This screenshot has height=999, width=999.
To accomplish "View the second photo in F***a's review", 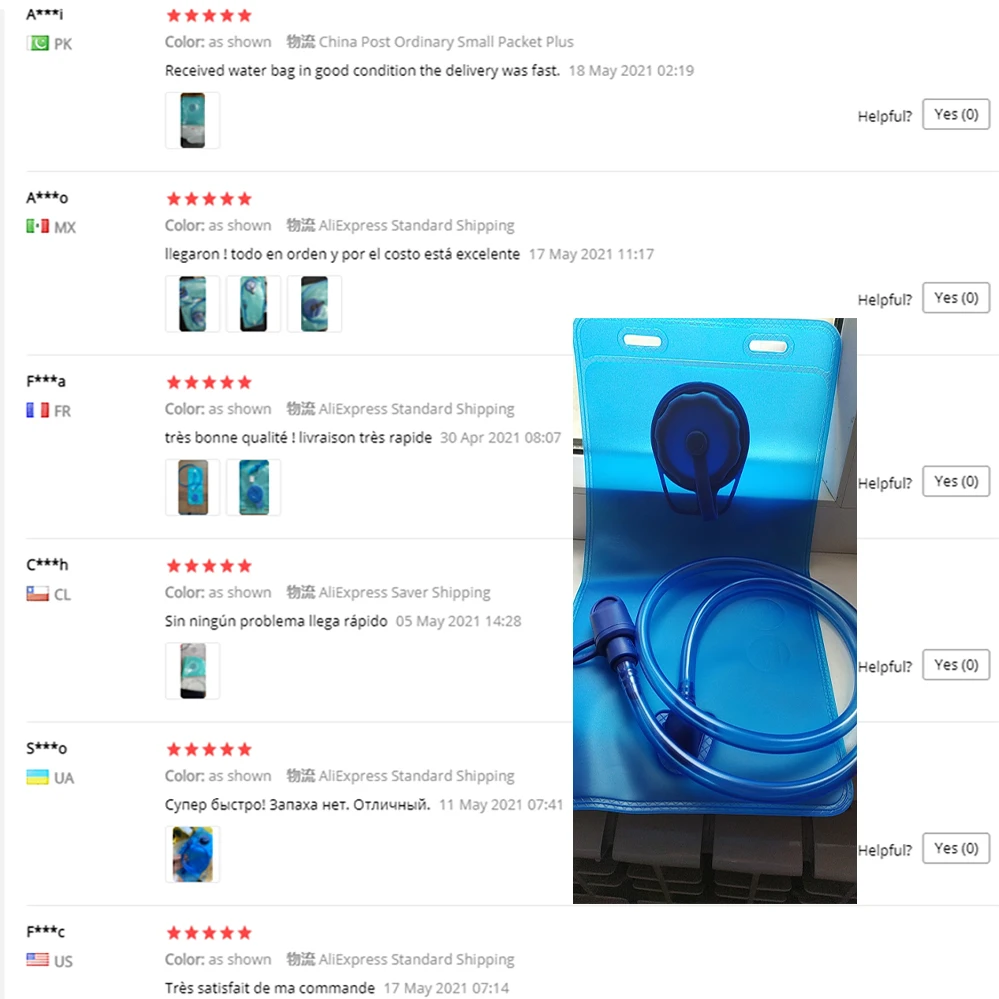I will click(253, 487).
